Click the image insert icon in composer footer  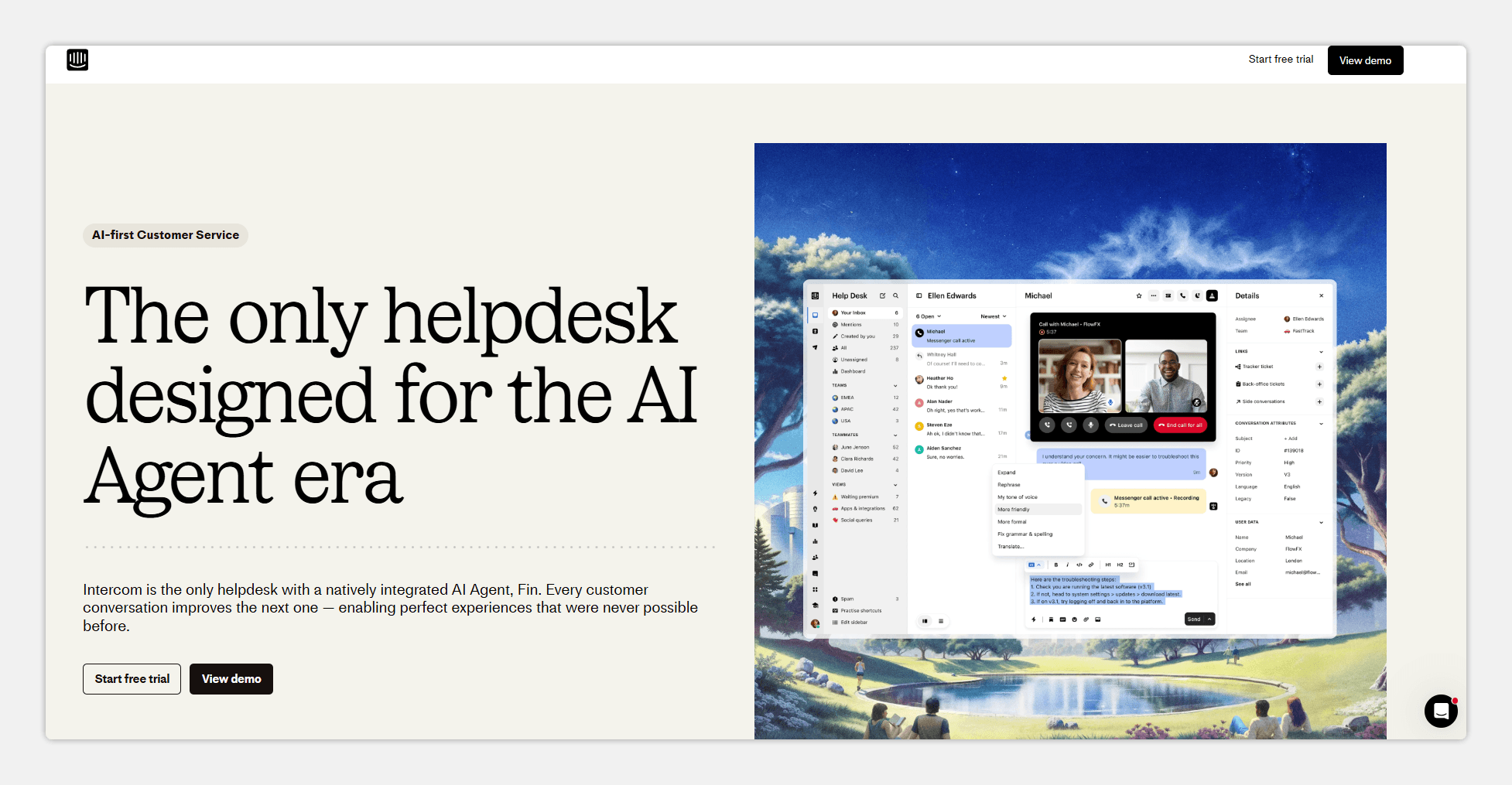point(1098,619)
